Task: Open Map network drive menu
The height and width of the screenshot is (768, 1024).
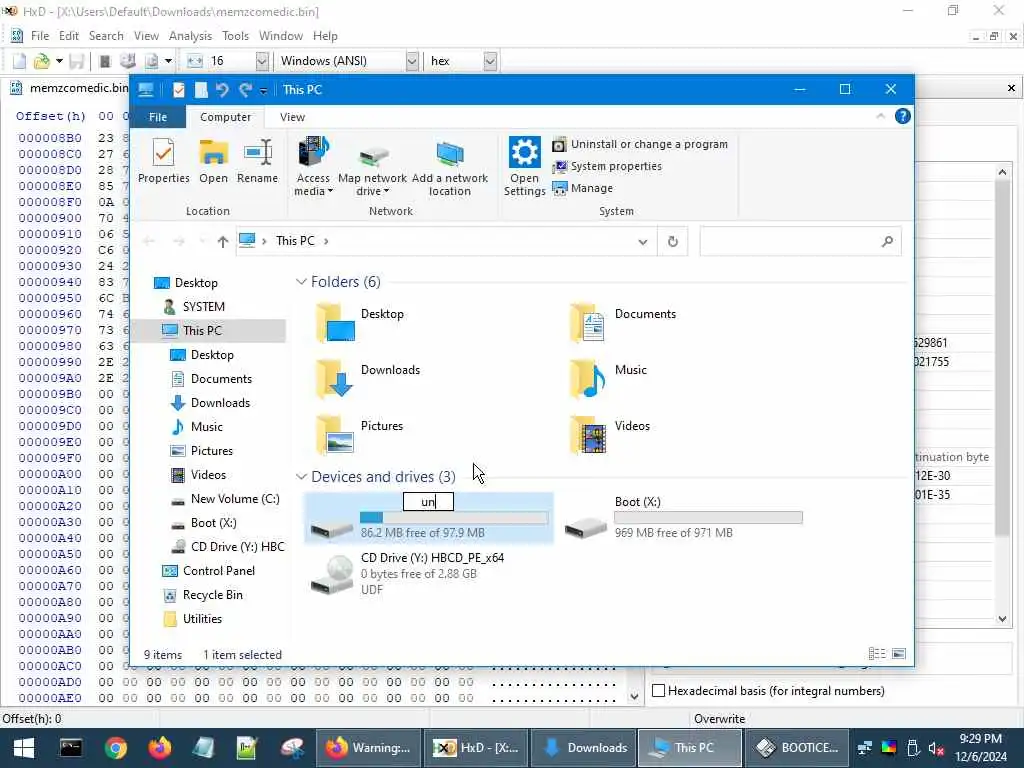Action: [x=372, y=171]
